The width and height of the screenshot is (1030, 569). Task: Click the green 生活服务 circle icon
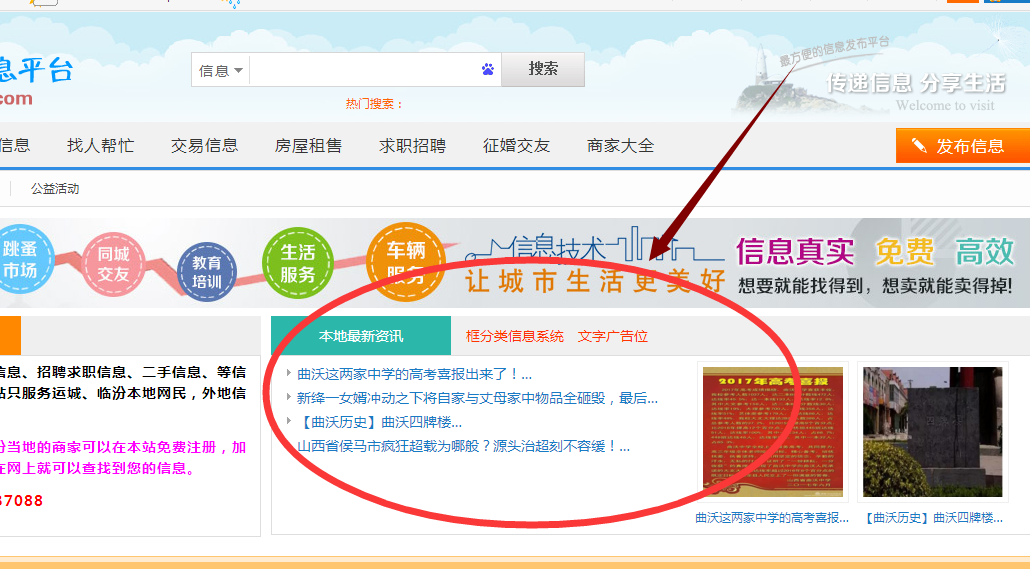pyautogui.click(x=297, y=263)
